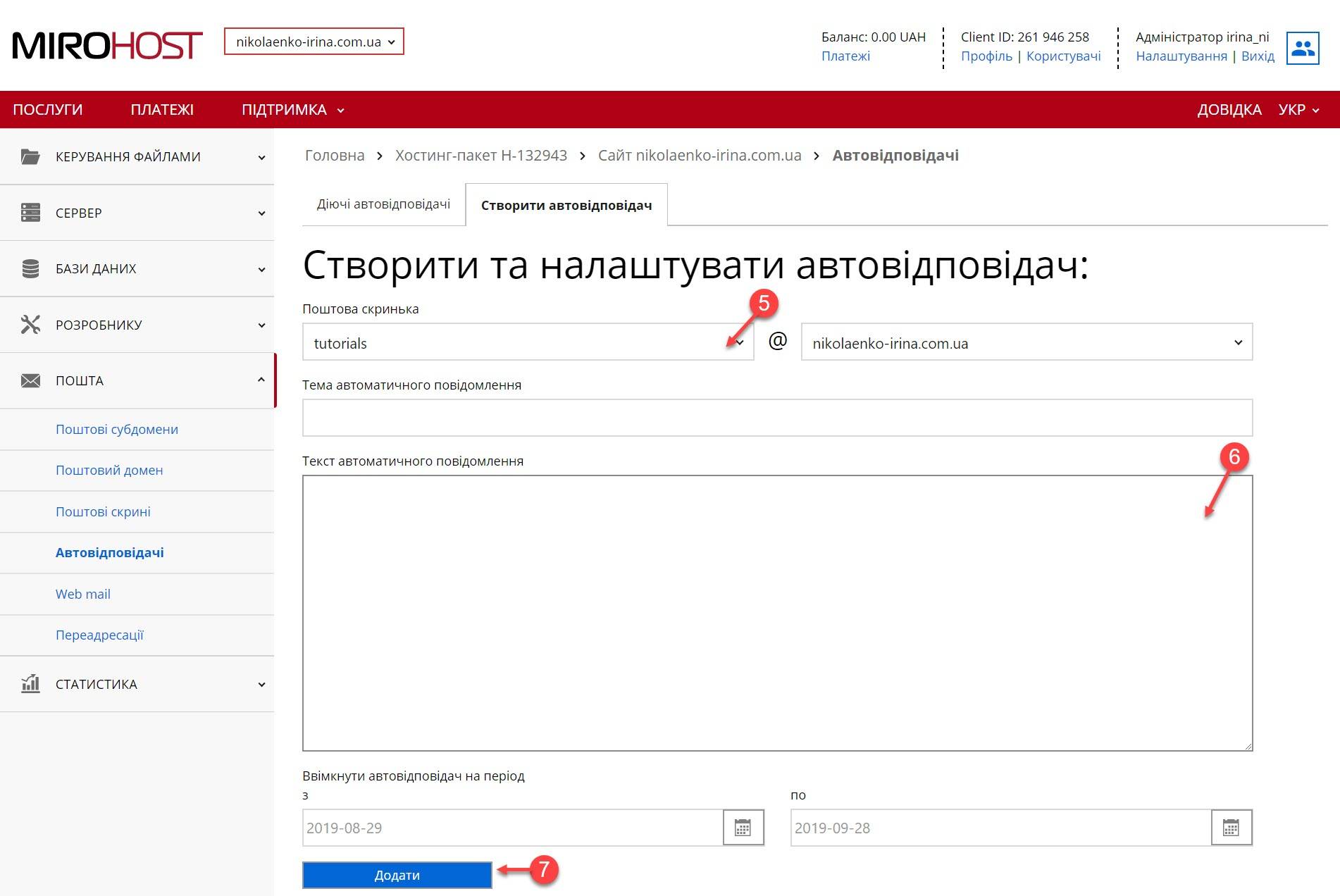The height and width of the screenshot is (896, 1340).
Task: Expand РОЗРОБНИКУ sidebar section
Action: point(137,325)
